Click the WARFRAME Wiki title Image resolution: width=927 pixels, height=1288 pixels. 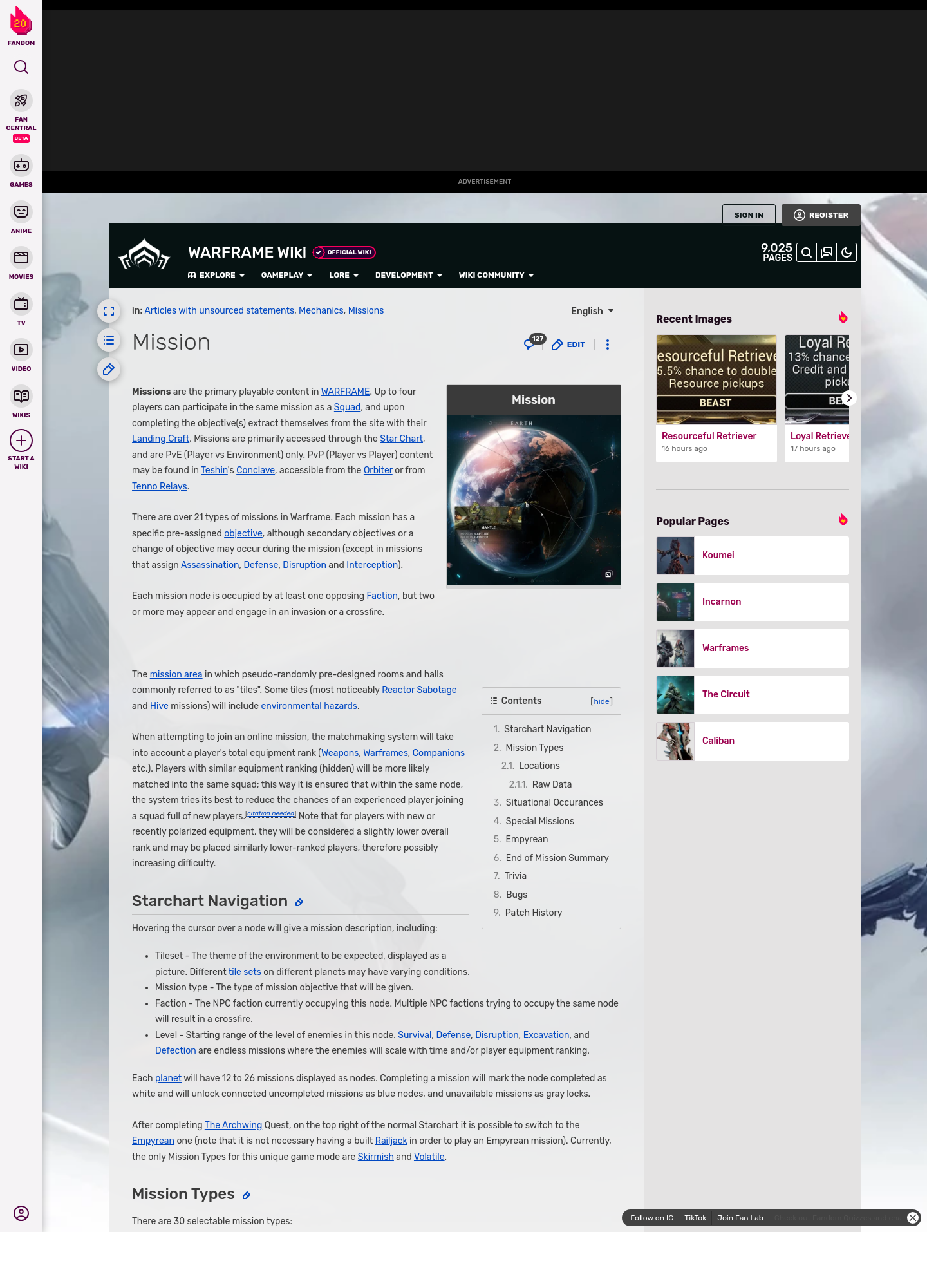pos(247,252)
